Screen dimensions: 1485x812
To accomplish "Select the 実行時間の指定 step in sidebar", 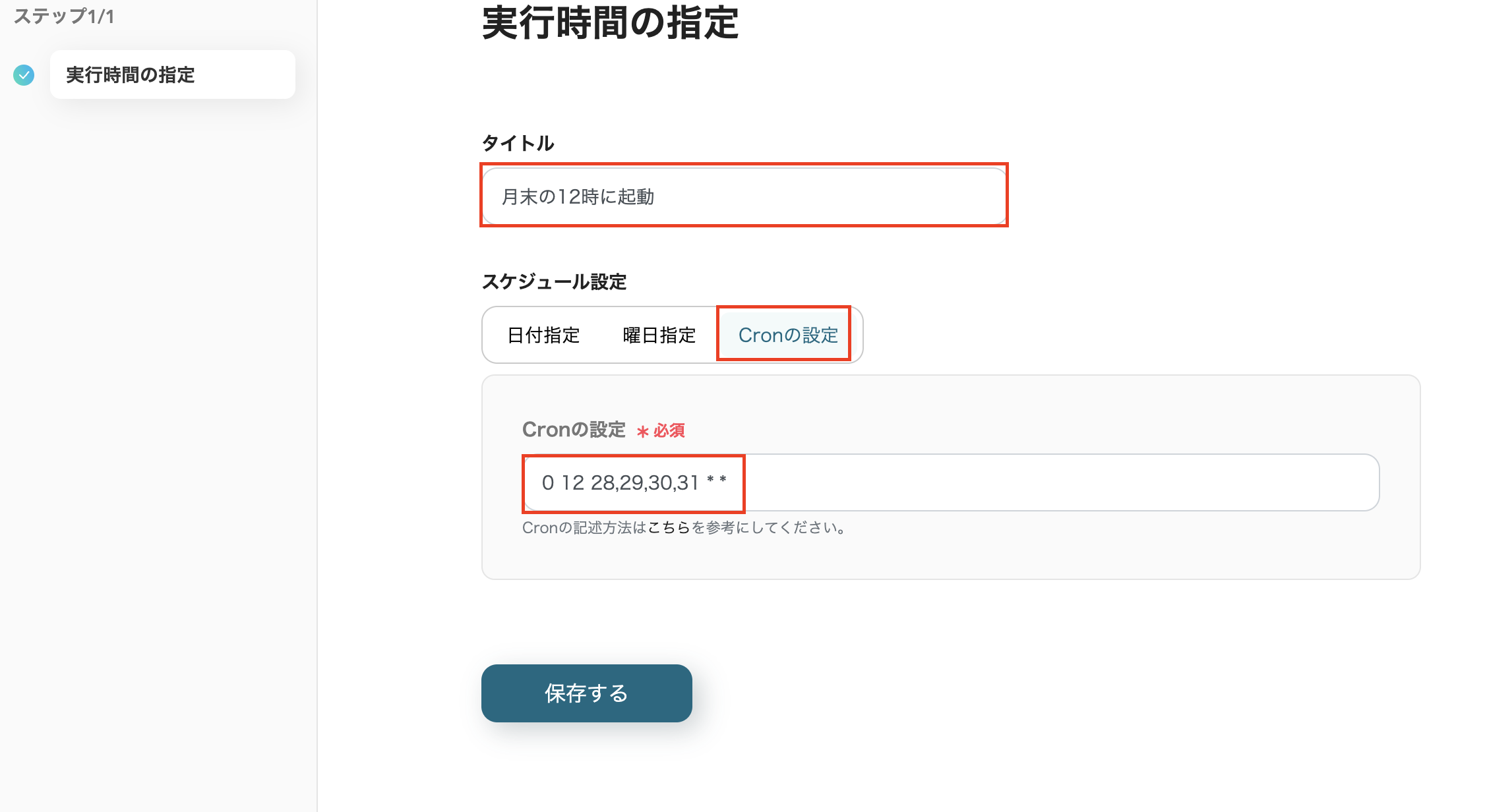I will point(172,75).
